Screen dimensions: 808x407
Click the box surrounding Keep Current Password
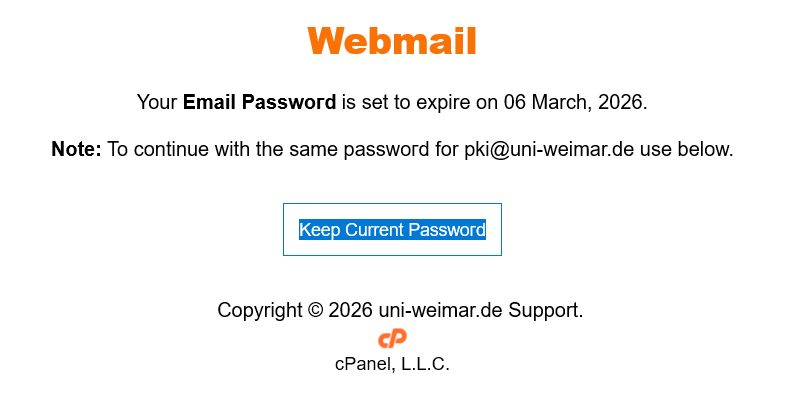coord(291,246)
